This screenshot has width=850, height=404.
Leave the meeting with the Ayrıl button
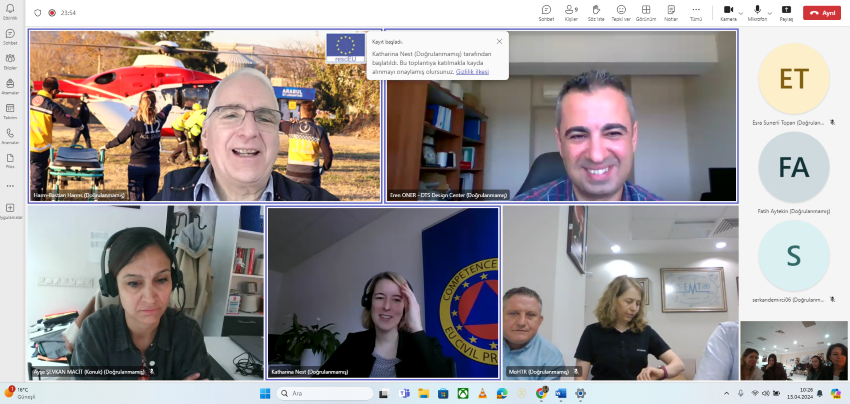point(822,13)
